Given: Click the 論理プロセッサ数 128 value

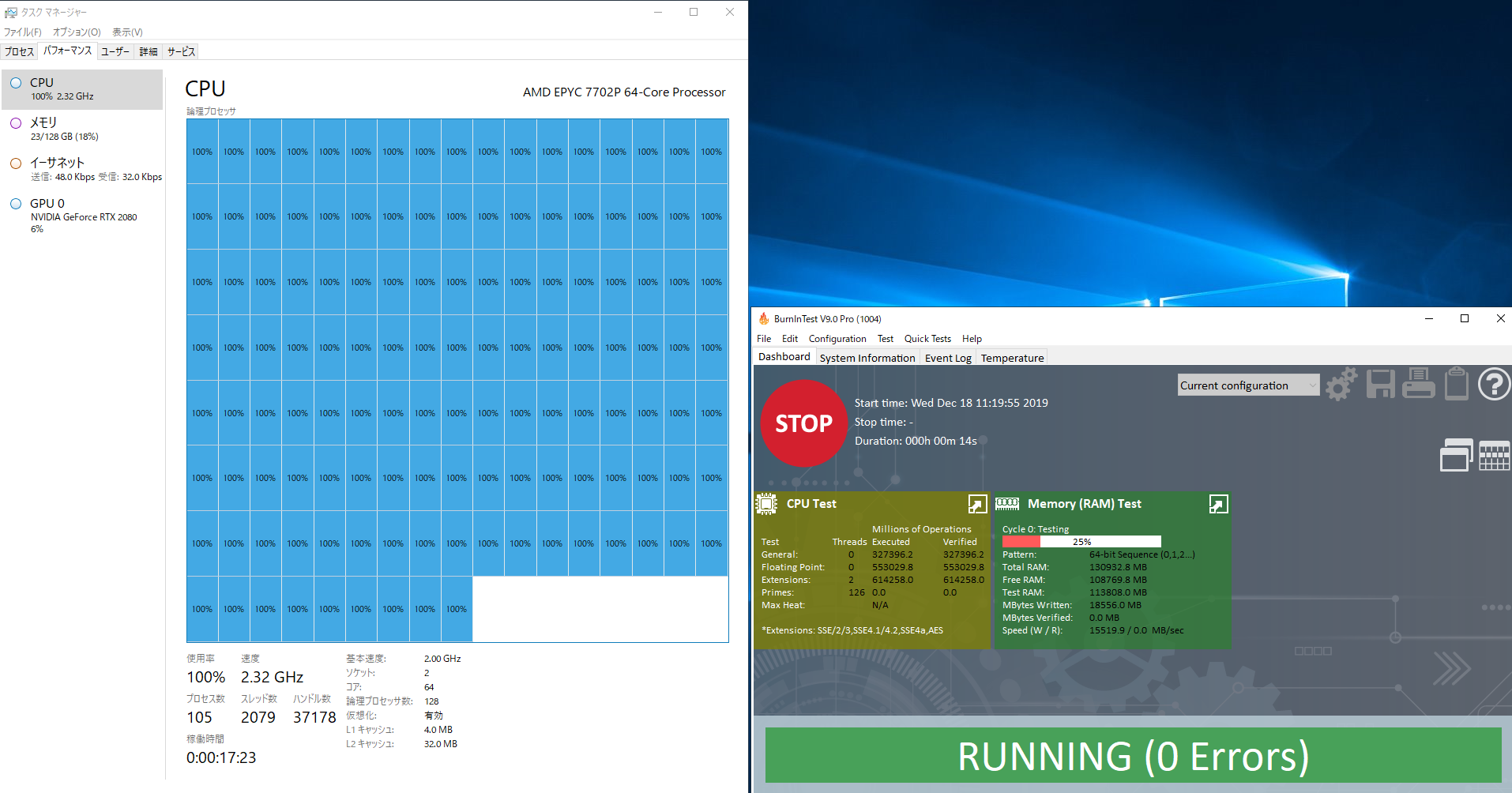Looking at the screenshot, I should [431, 701].
